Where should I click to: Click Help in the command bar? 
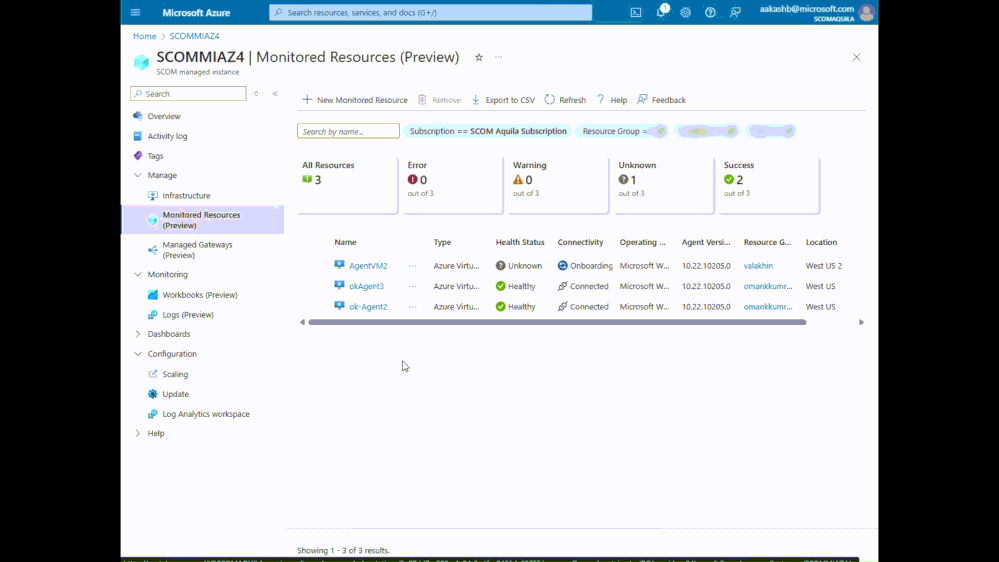coord(612,100)
